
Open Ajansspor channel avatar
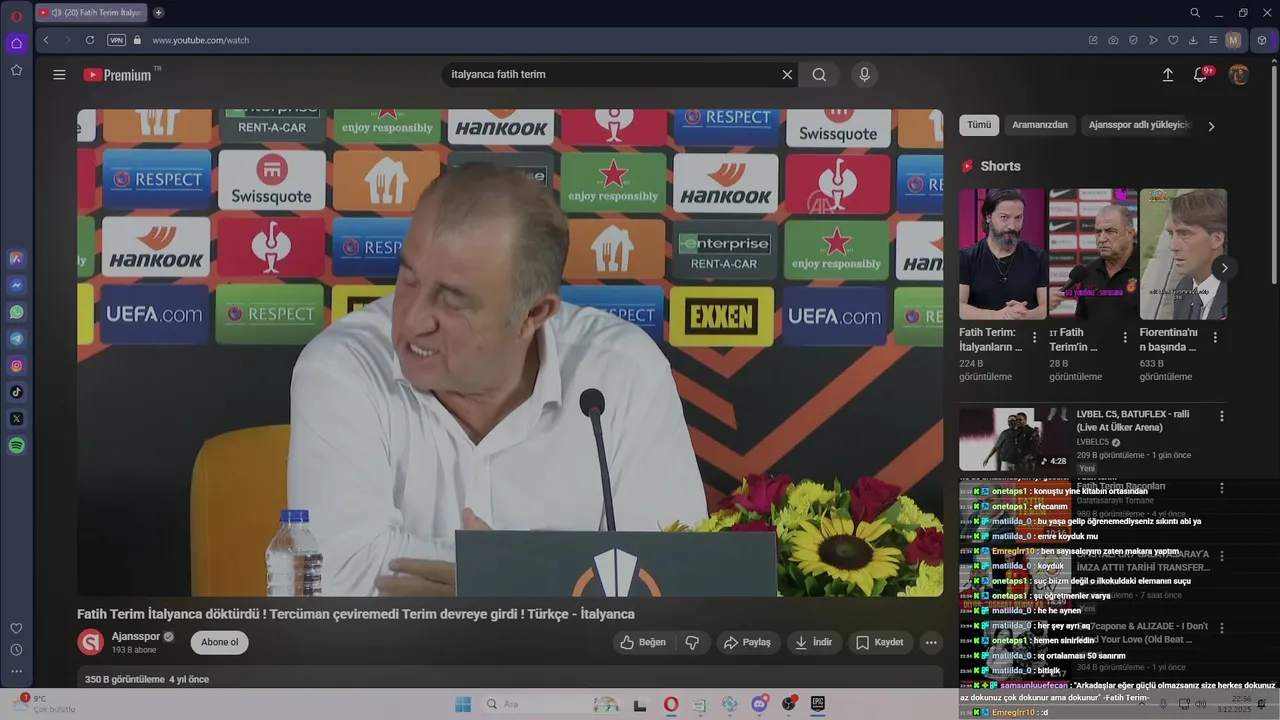point(91,642)
